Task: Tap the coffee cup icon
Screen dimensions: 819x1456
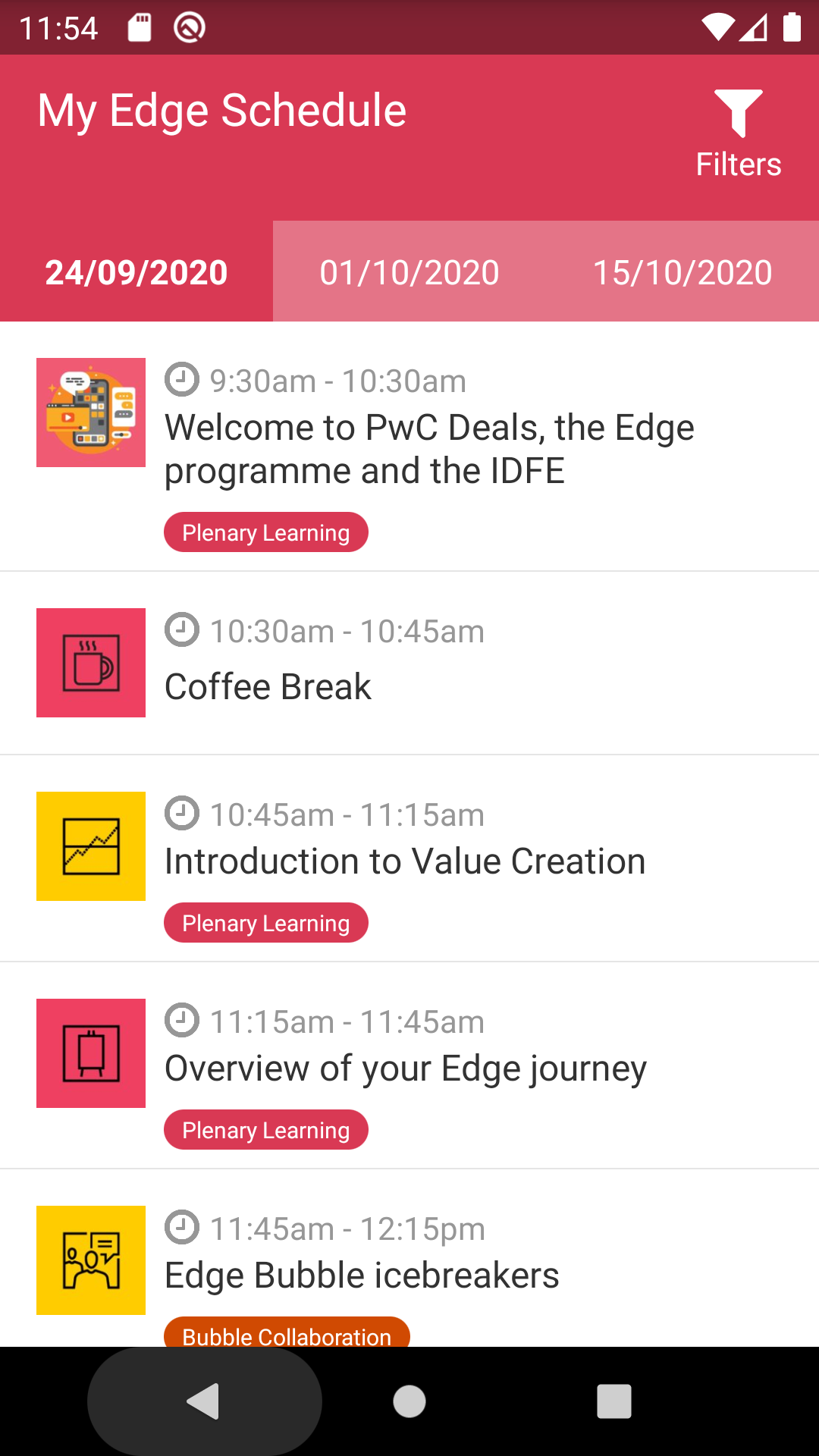Action: 91,663
